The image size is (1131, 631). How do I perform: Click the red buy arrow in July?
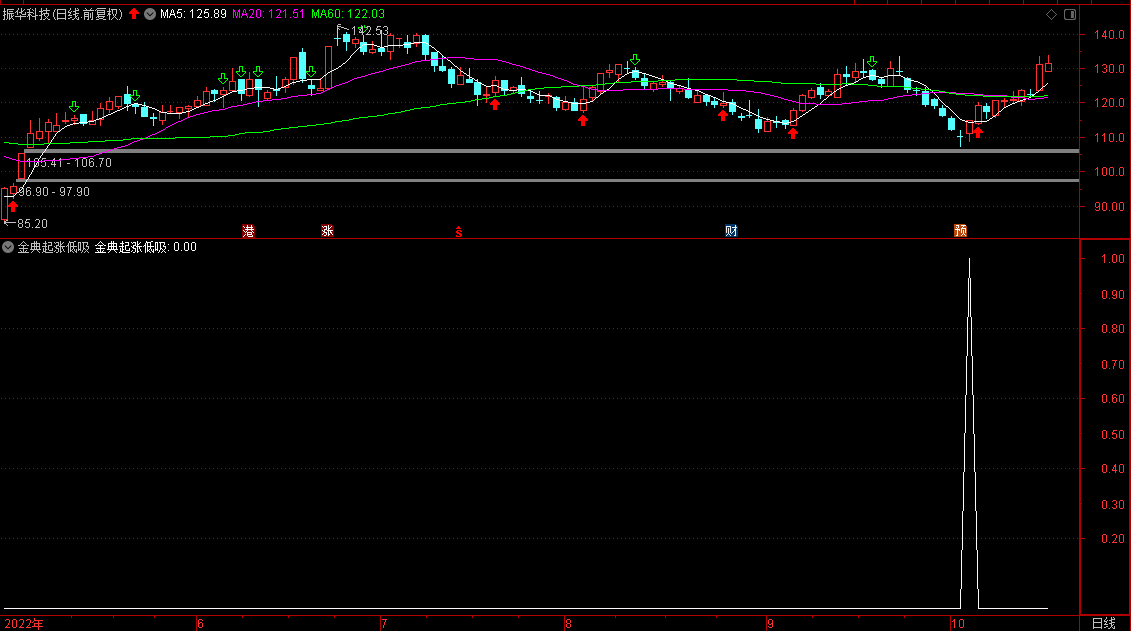pos(495,105)
